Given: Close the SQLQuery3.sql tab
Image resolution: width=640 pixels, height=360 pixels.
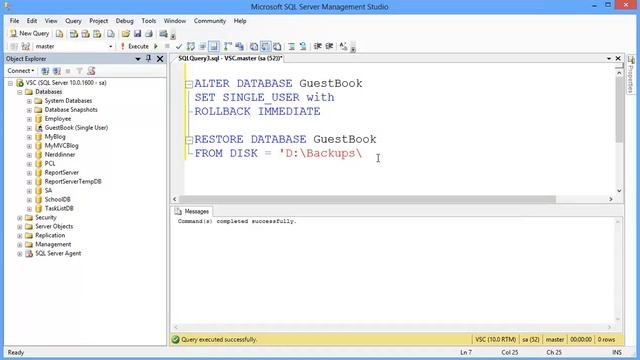Looking at the screenshot, I should point(618,59).
